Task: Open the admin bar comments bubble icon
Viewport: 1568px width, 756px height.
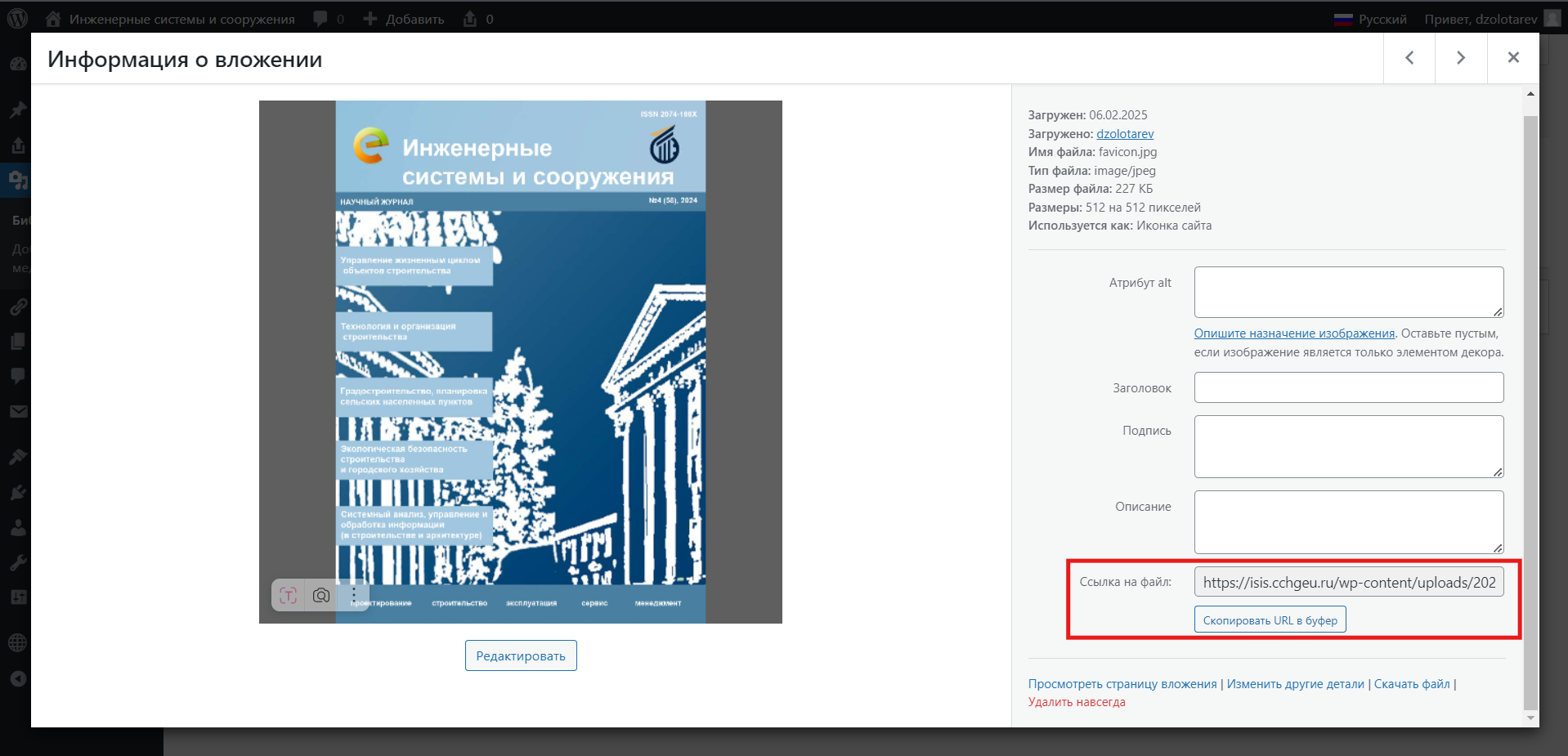Action: pos(320,19)
